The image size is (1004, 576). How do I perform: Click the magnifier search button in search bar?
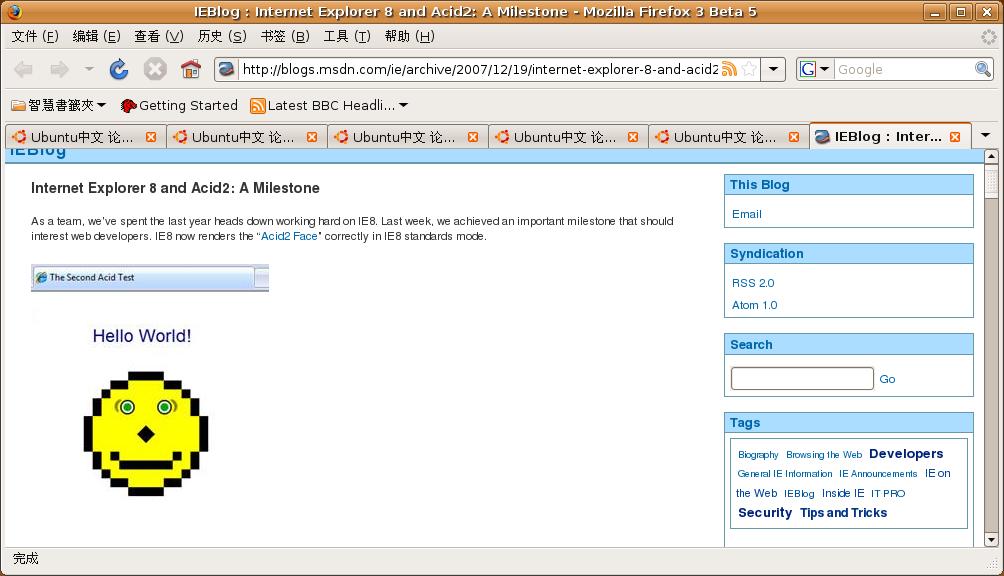[982, 68]
